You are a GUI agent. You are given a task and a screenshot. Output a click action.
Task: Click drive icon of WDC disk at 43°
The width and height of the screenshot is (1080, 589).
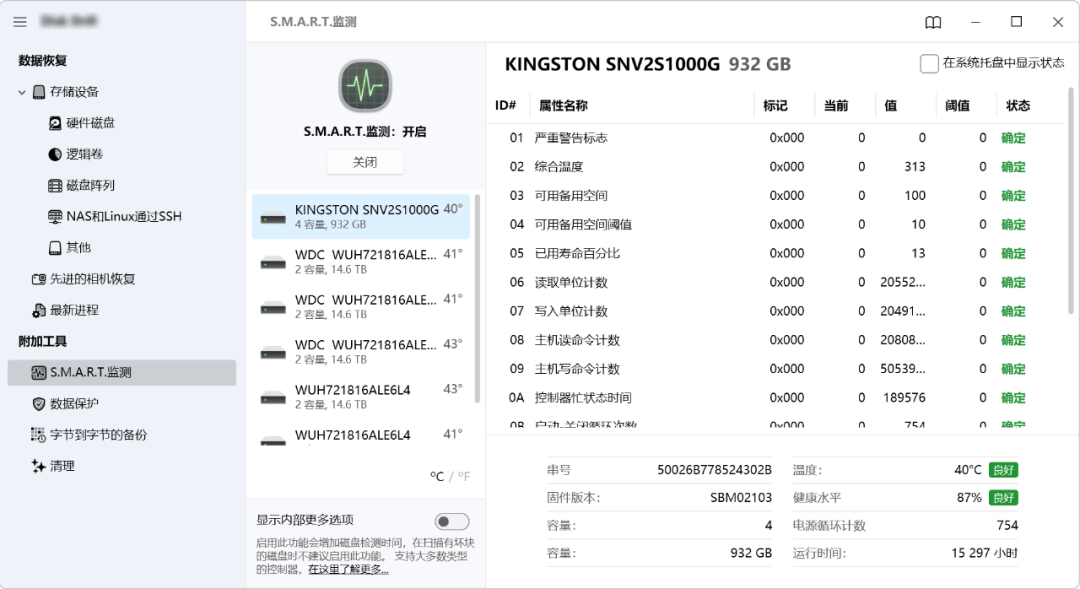(x=273, y=353)
